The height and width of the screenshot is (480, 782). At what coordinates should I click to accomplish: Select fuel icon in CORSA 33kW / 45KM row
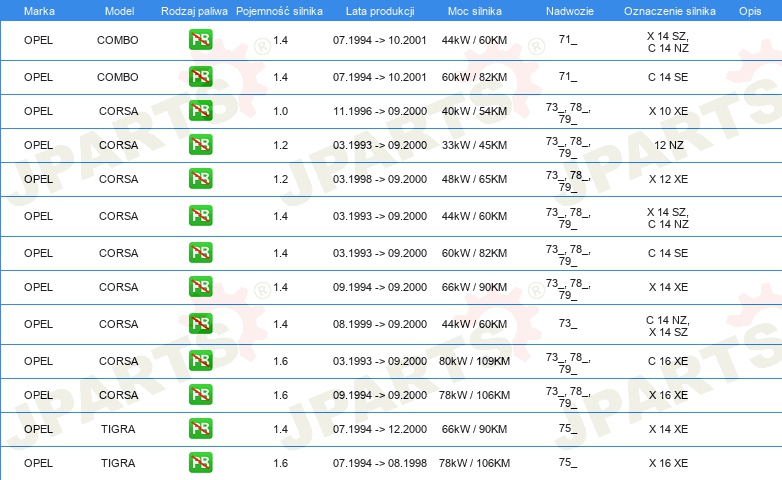(200, 145)
